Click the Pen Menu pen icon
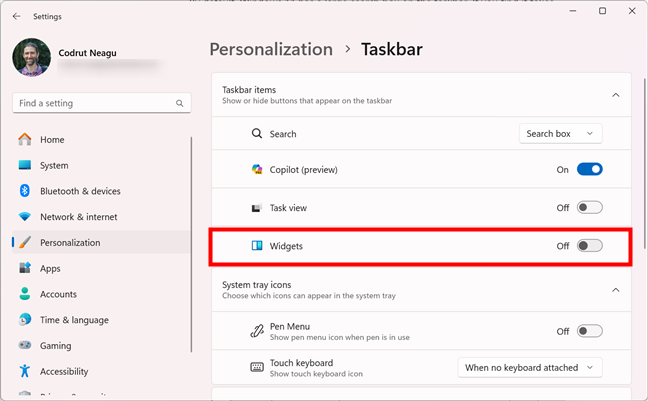This screenshot has width=648, height=401. [257, 331]
